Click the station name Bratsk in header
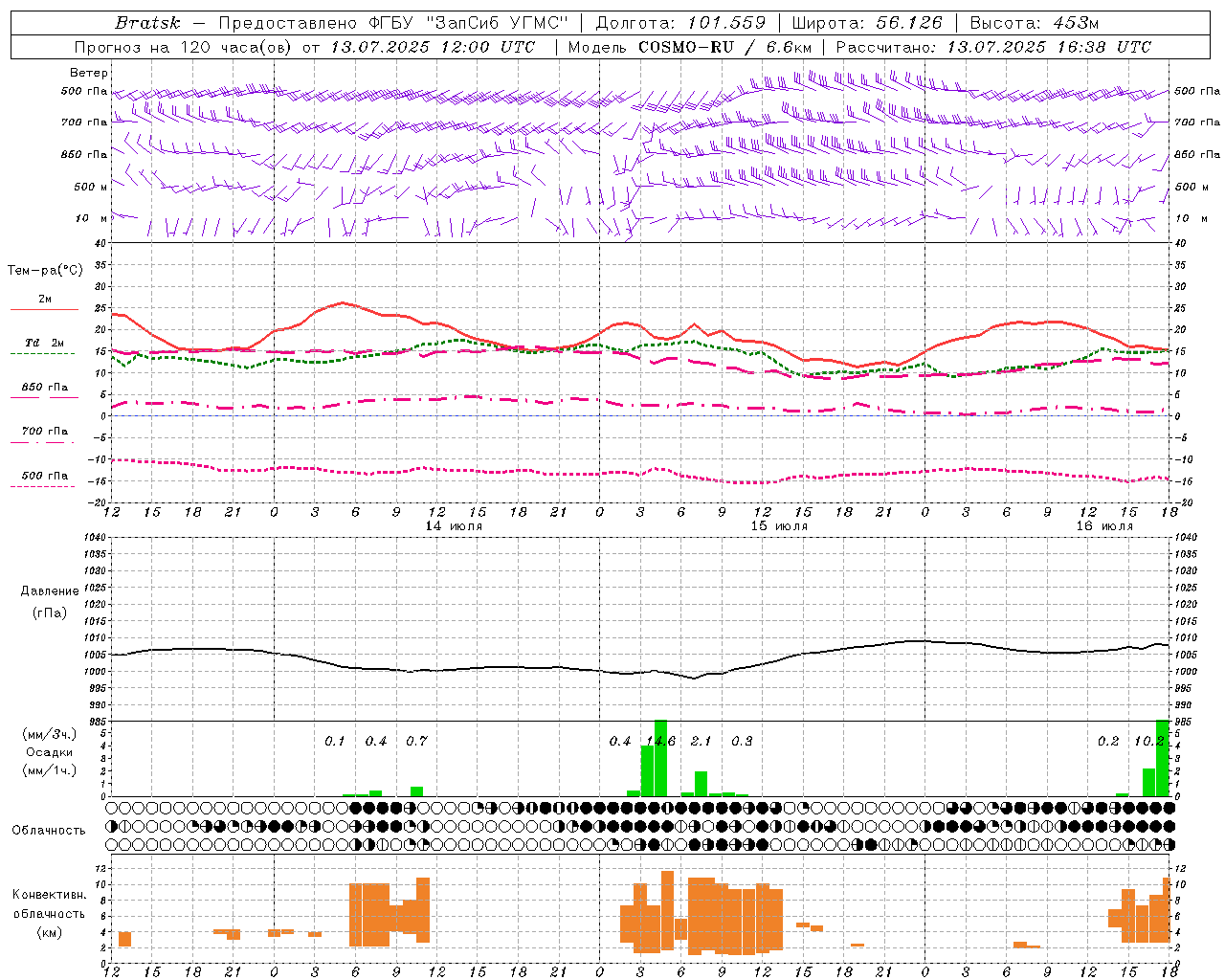Image resolution: width=1225 pixels, height=980 pixels. [147, 23]
